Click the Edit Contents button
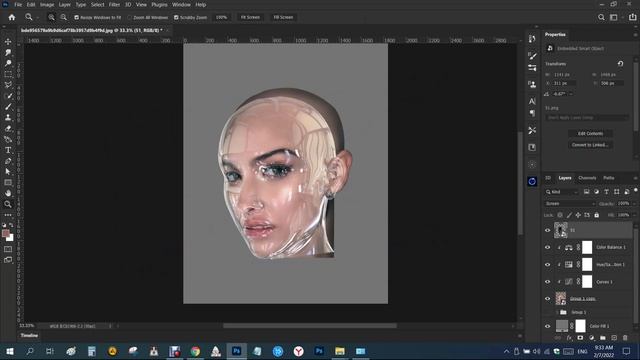 tap(590, 133)
